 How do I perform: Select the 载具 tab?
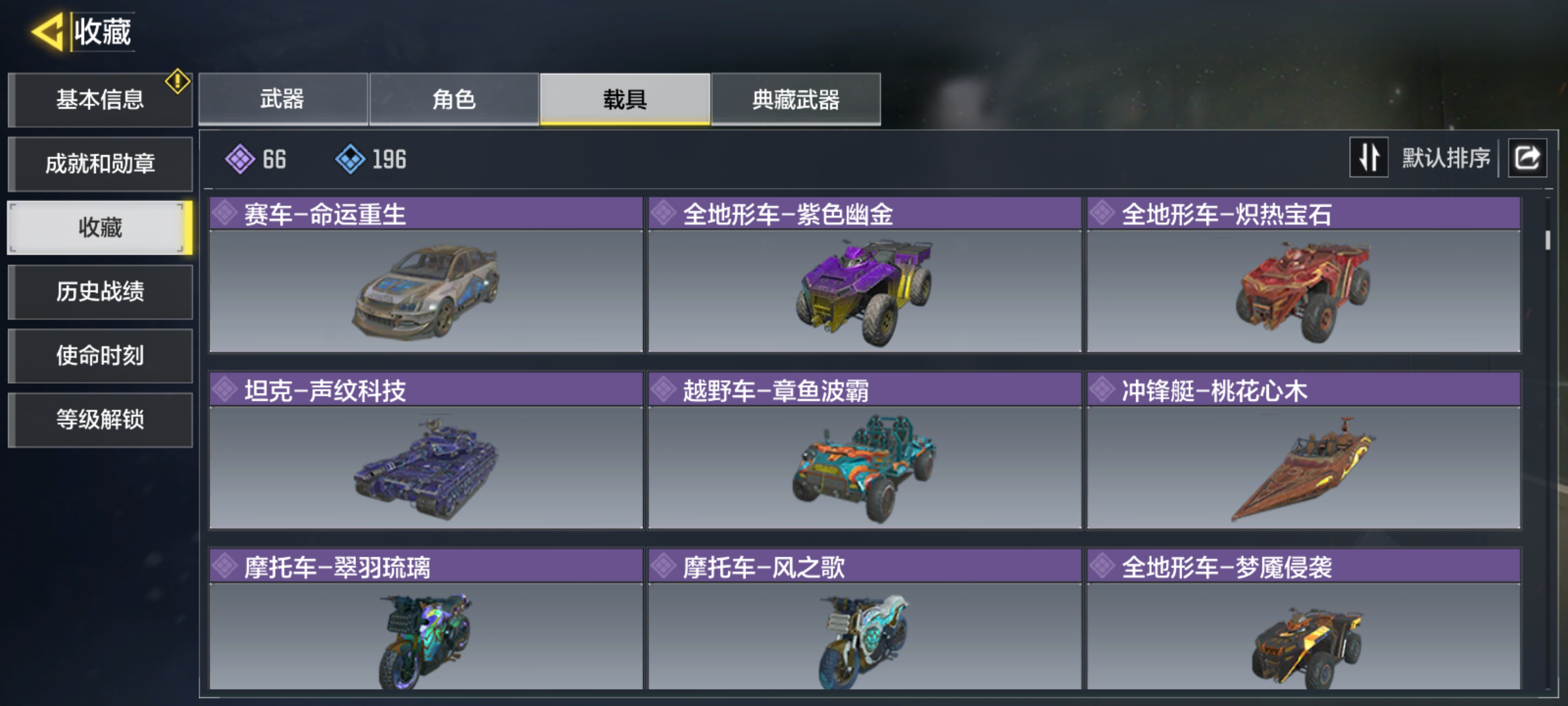click(x=625, y=99)
